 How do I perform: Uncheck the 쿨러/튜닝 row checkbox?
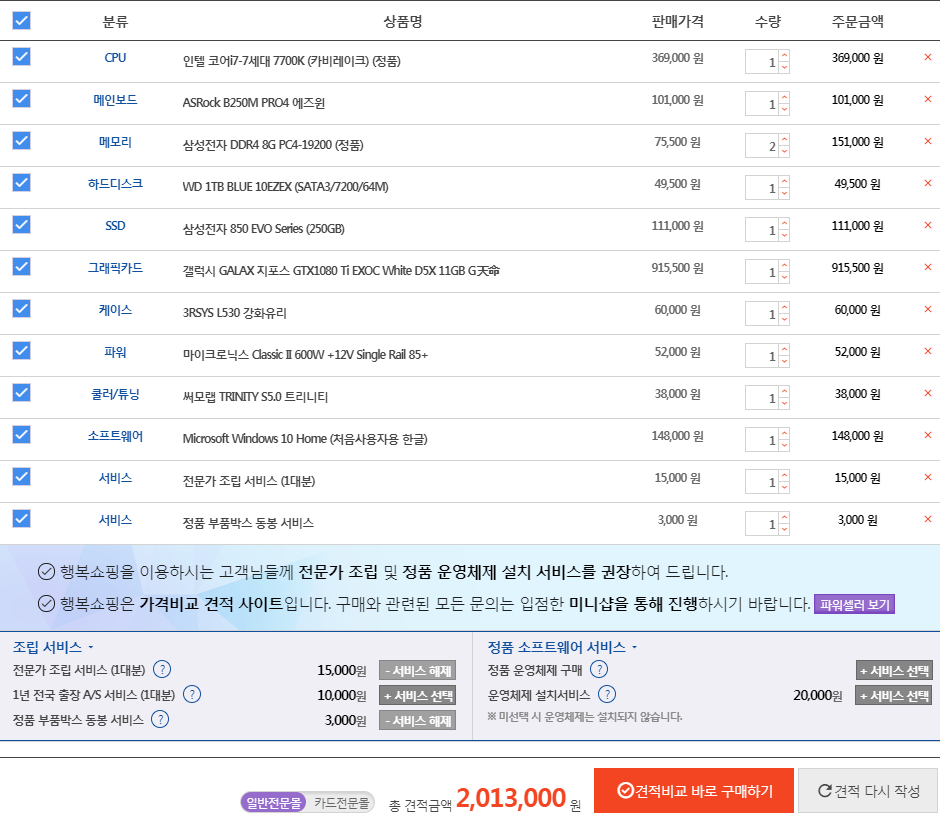22,392
